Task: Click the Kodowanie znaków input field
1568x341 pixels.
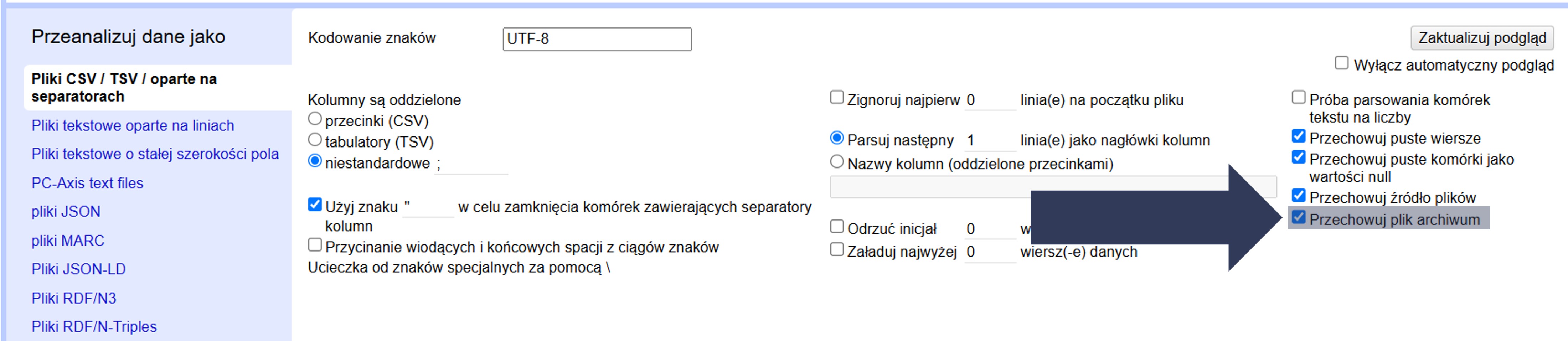Action: (597, 39)
